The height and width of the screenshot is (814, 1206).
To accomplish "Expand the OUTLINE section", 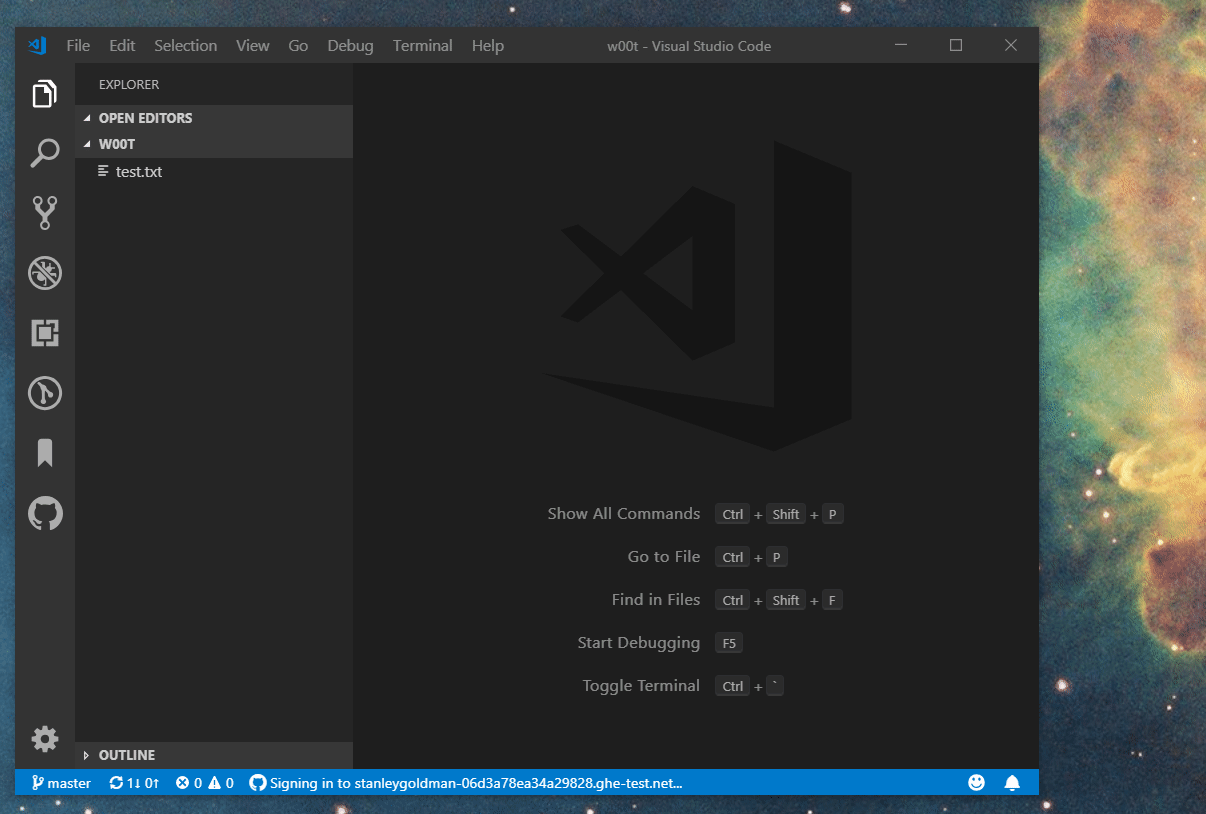I will coord(127,755).
